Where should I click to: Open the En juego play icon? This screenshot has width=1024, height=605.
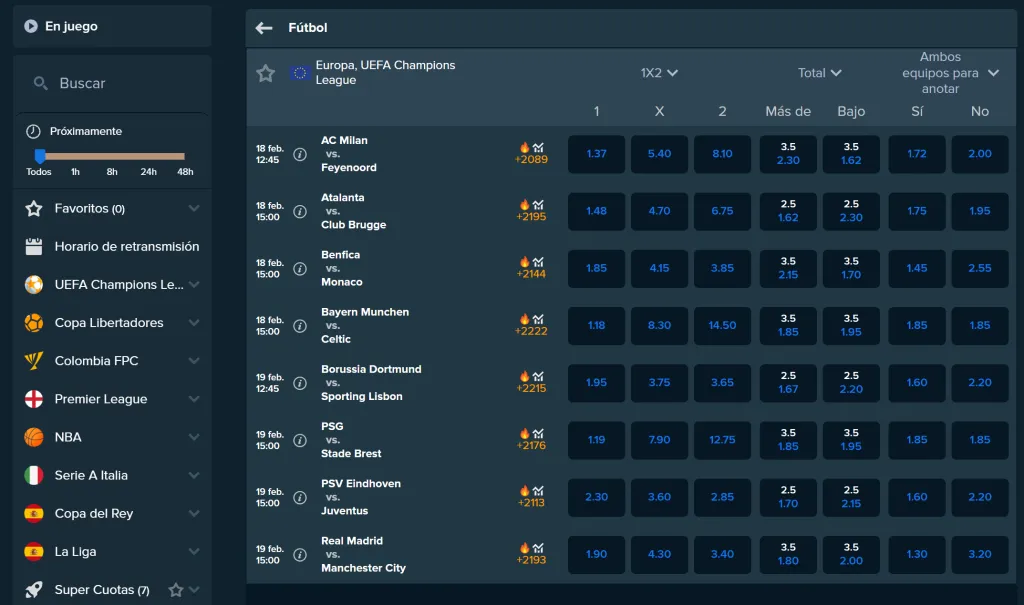click(x=30, y=26)
